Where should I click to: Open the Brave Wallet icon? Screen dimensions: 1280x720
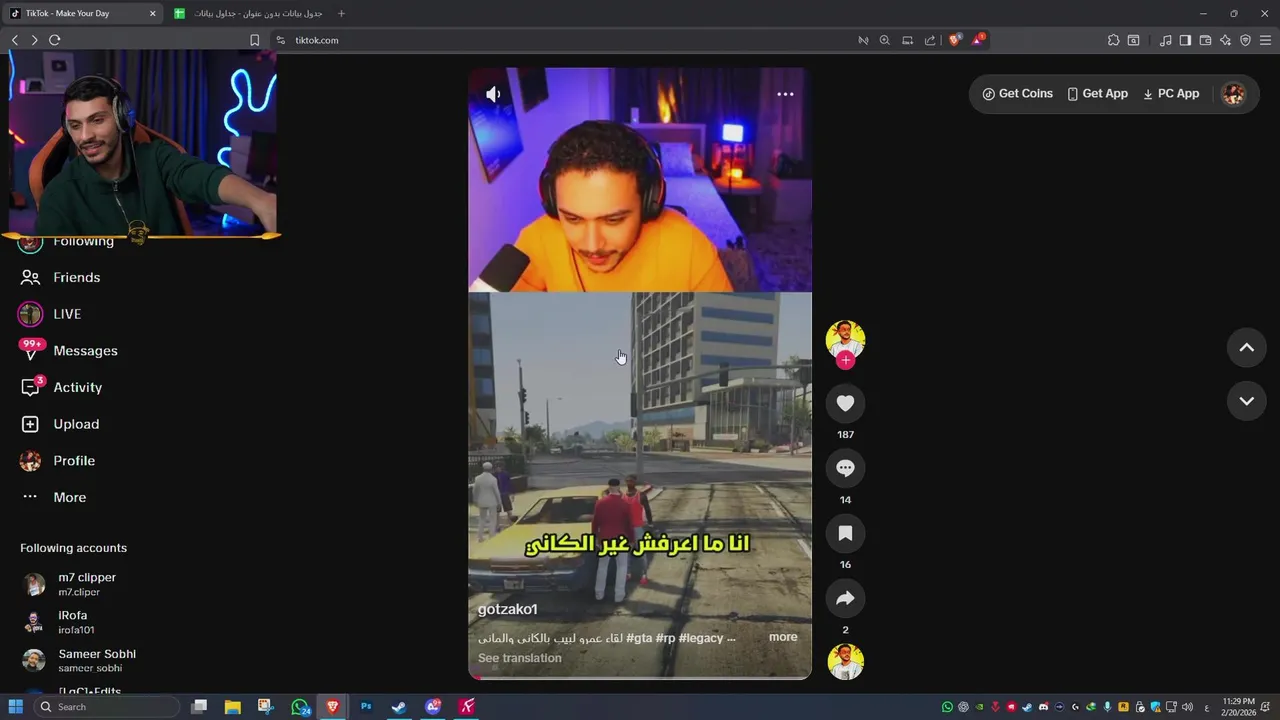(x=1205, y=40)
